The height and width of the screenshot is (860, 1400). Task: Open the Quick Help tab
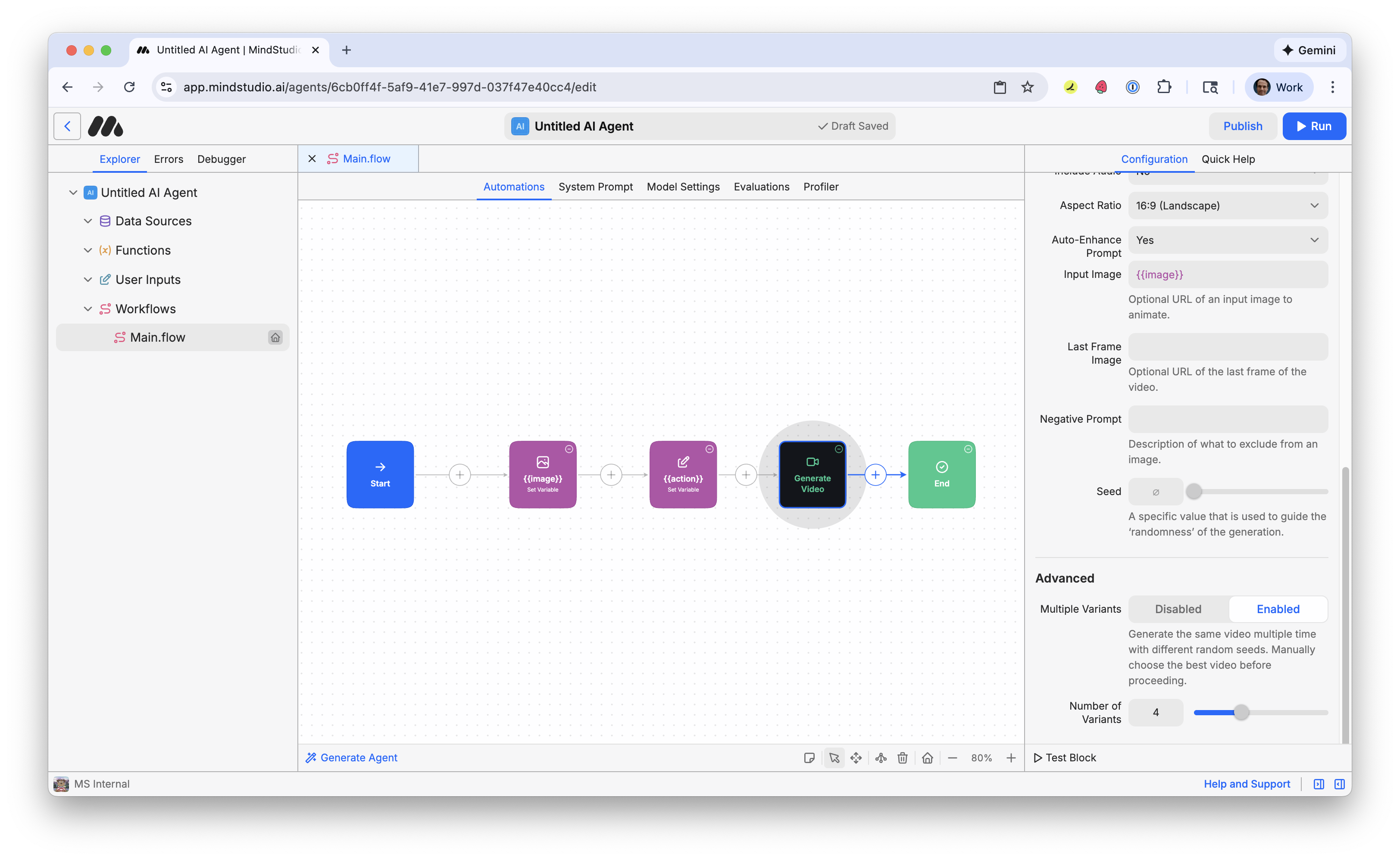(x=1228, y=159)
